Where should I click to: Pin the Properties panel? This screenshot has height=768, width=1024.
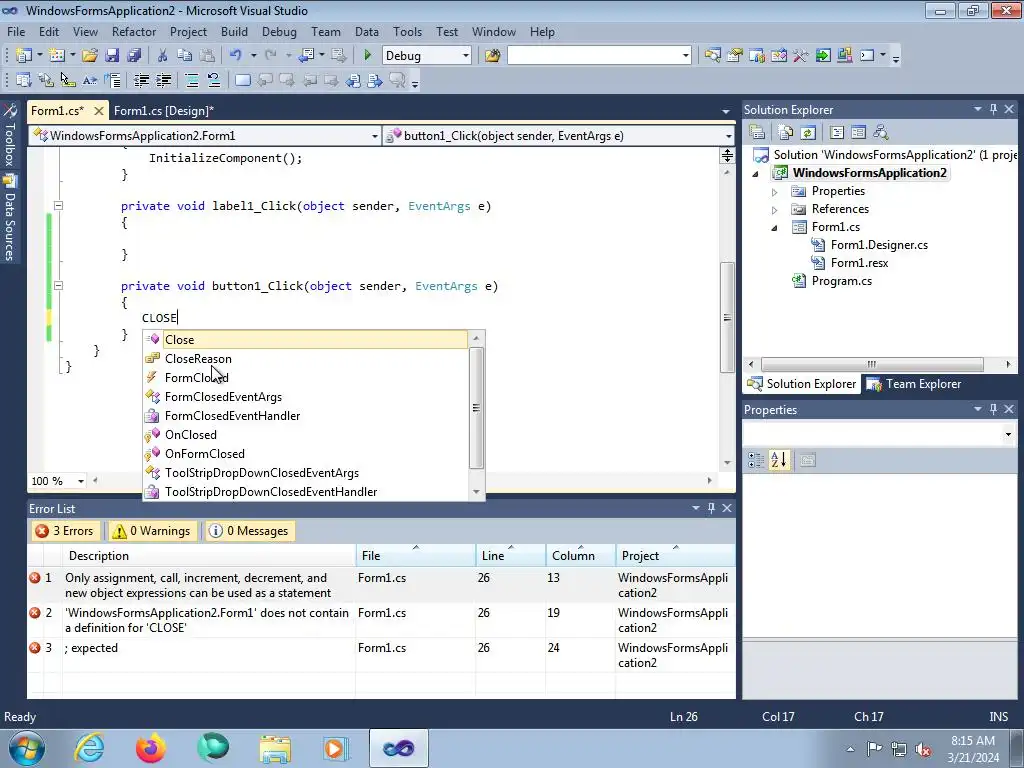993,409
